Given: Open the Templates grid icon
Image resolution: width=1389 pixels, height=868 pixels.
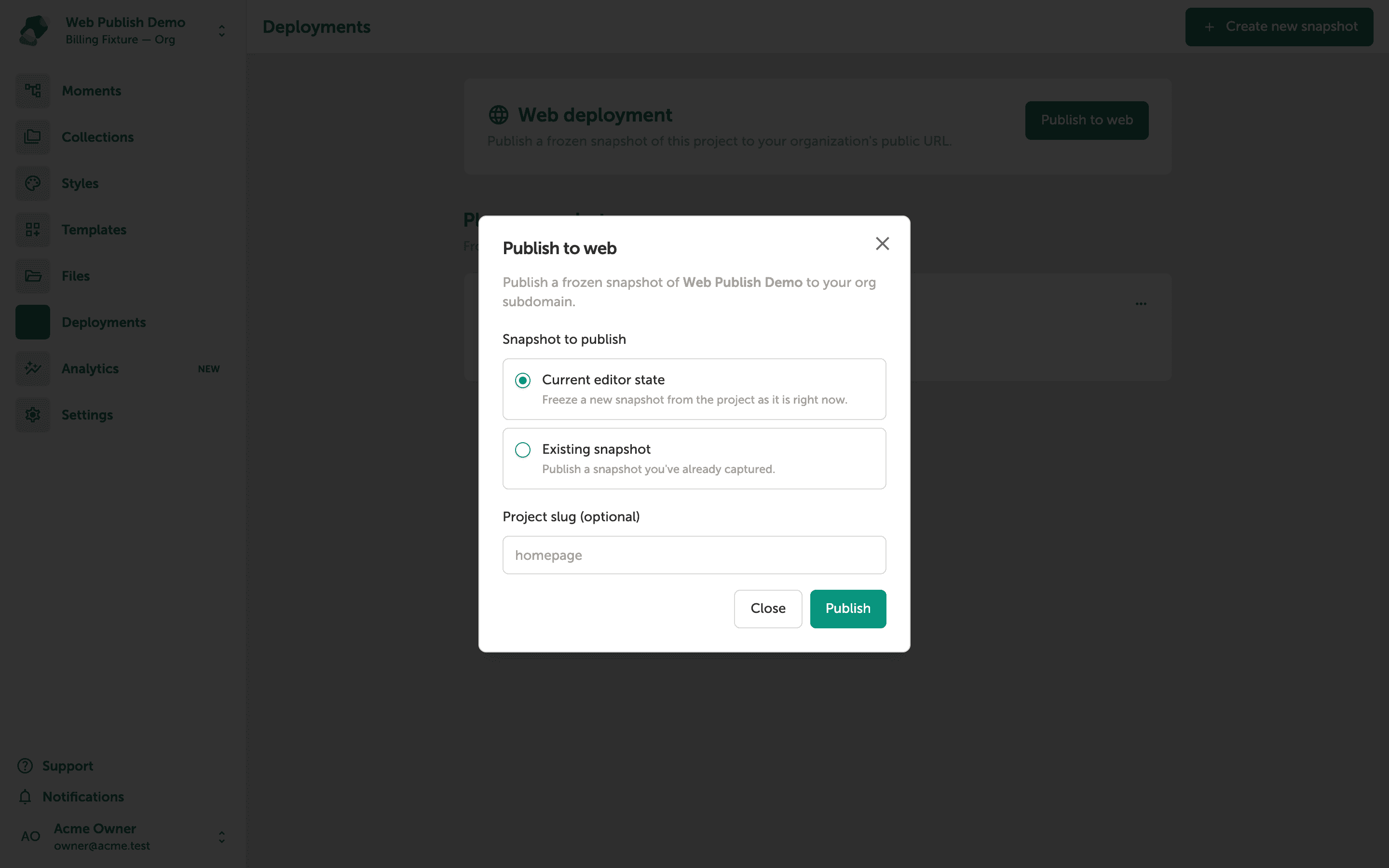Looking at the screenshot, I should pos(33,230).
